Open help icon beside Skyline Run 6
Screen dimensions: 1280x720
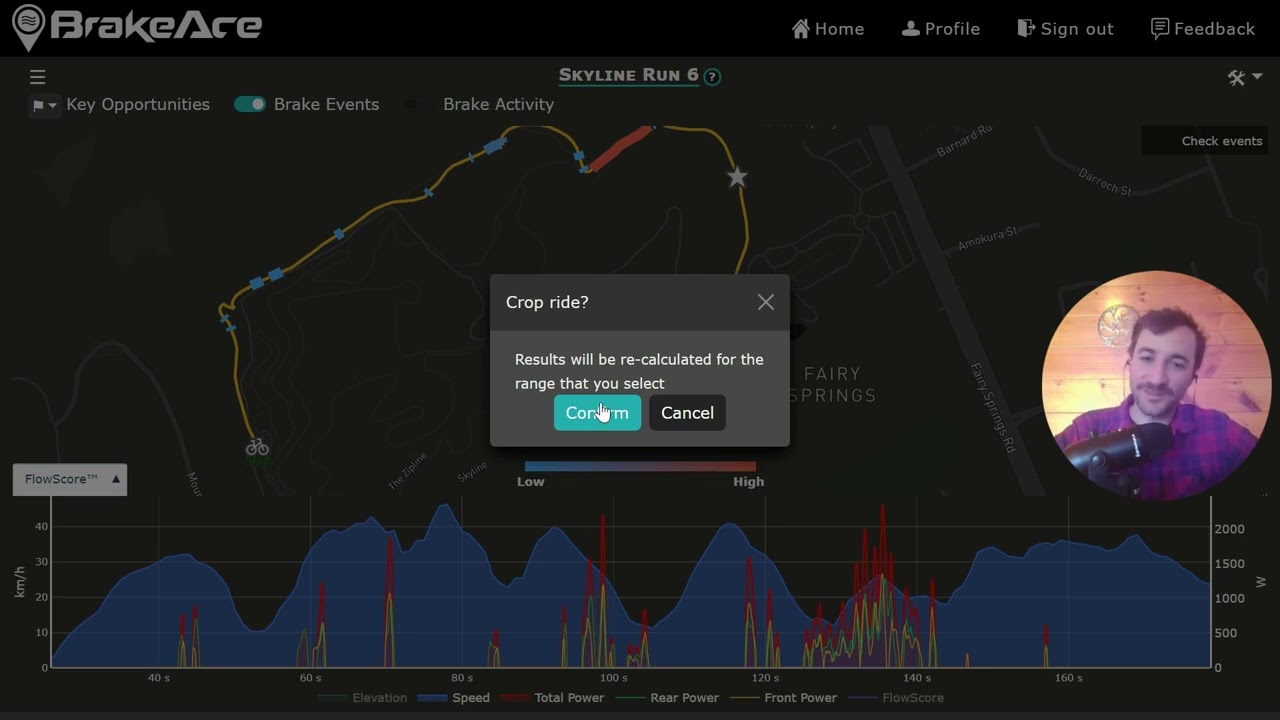(712, 77)
